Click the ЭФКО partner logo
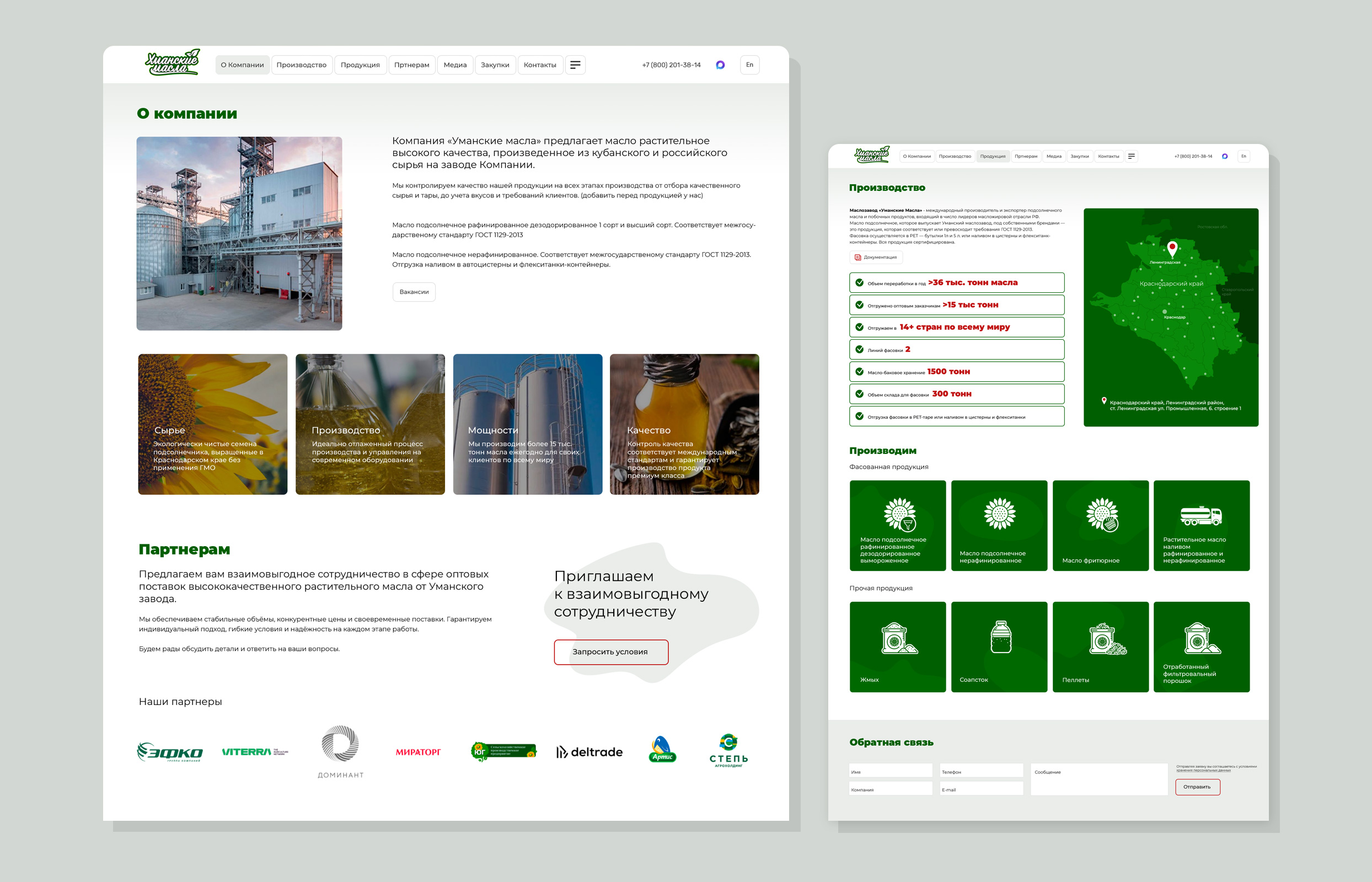Viewport: 1372px width, 882px height. [169, 751]
